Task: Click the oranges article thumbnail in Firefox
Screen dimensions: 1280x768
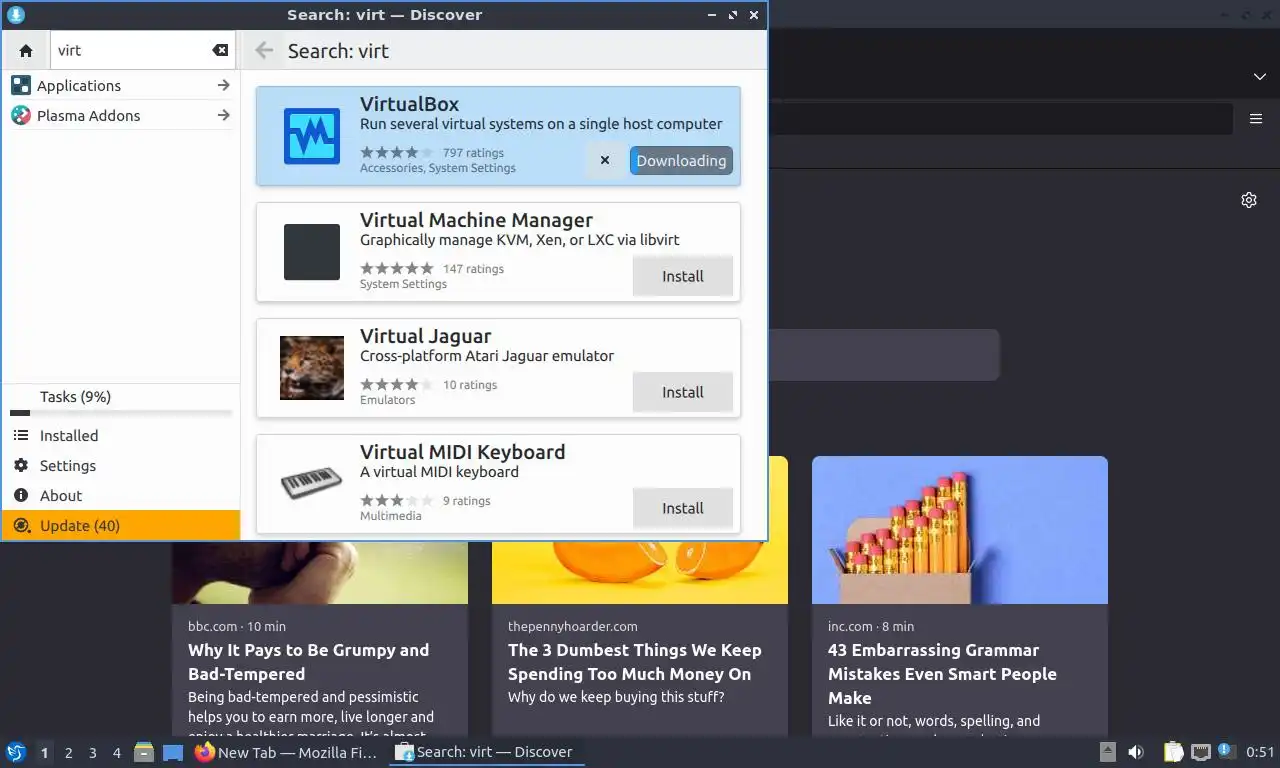Action: [640, 572]
